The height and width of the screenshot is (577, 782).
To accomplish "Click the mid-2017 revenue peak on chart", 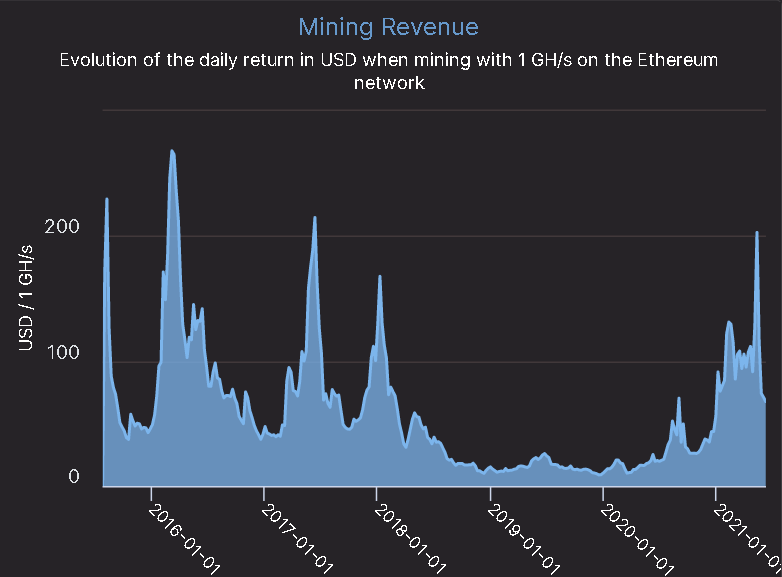I will [315, 218].
